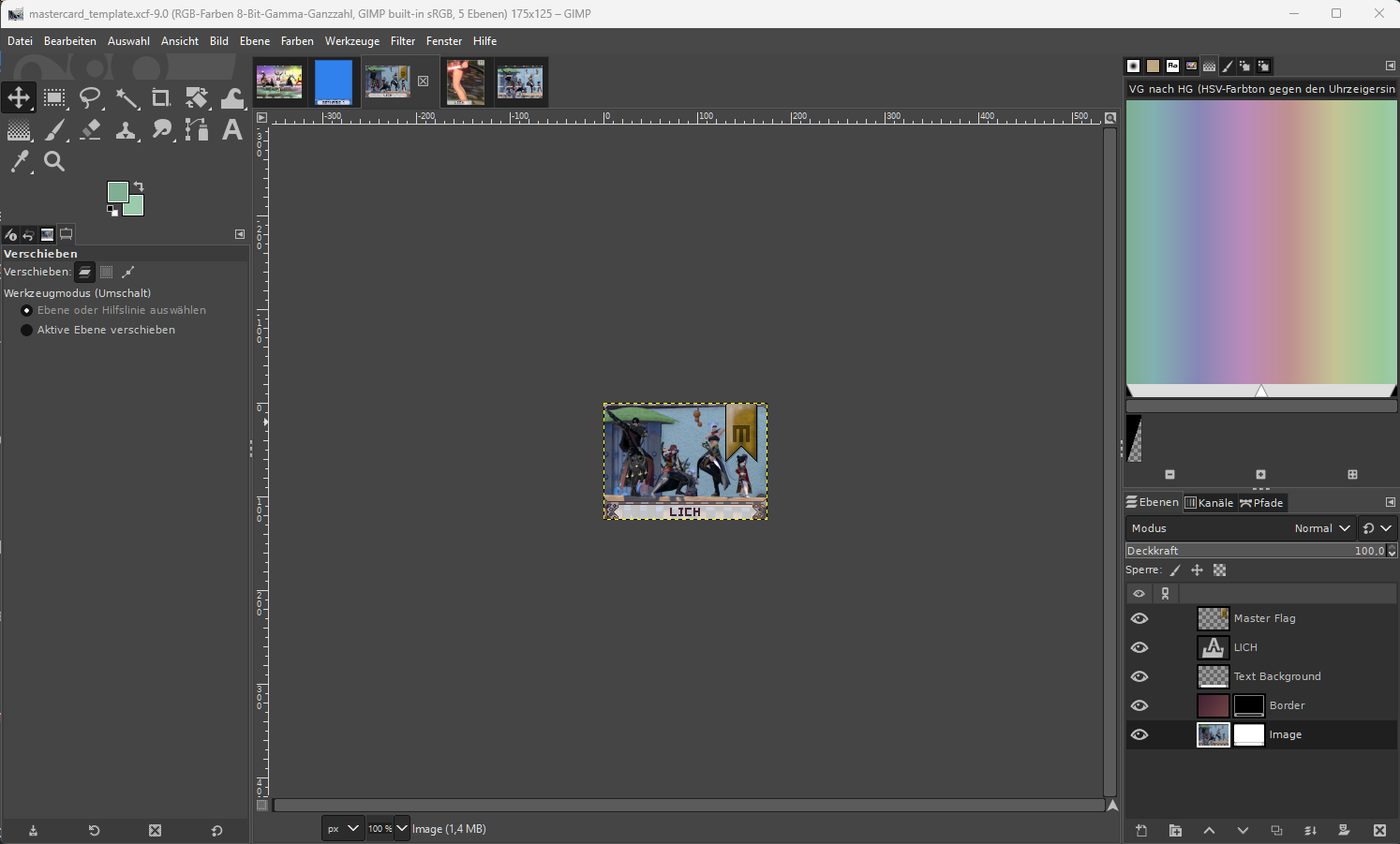Pick the Color Picker eyedropper tool
Image resolution: width=1400 pixels, height=844 pixels.
pyautogui.click(x=19, y=162)
